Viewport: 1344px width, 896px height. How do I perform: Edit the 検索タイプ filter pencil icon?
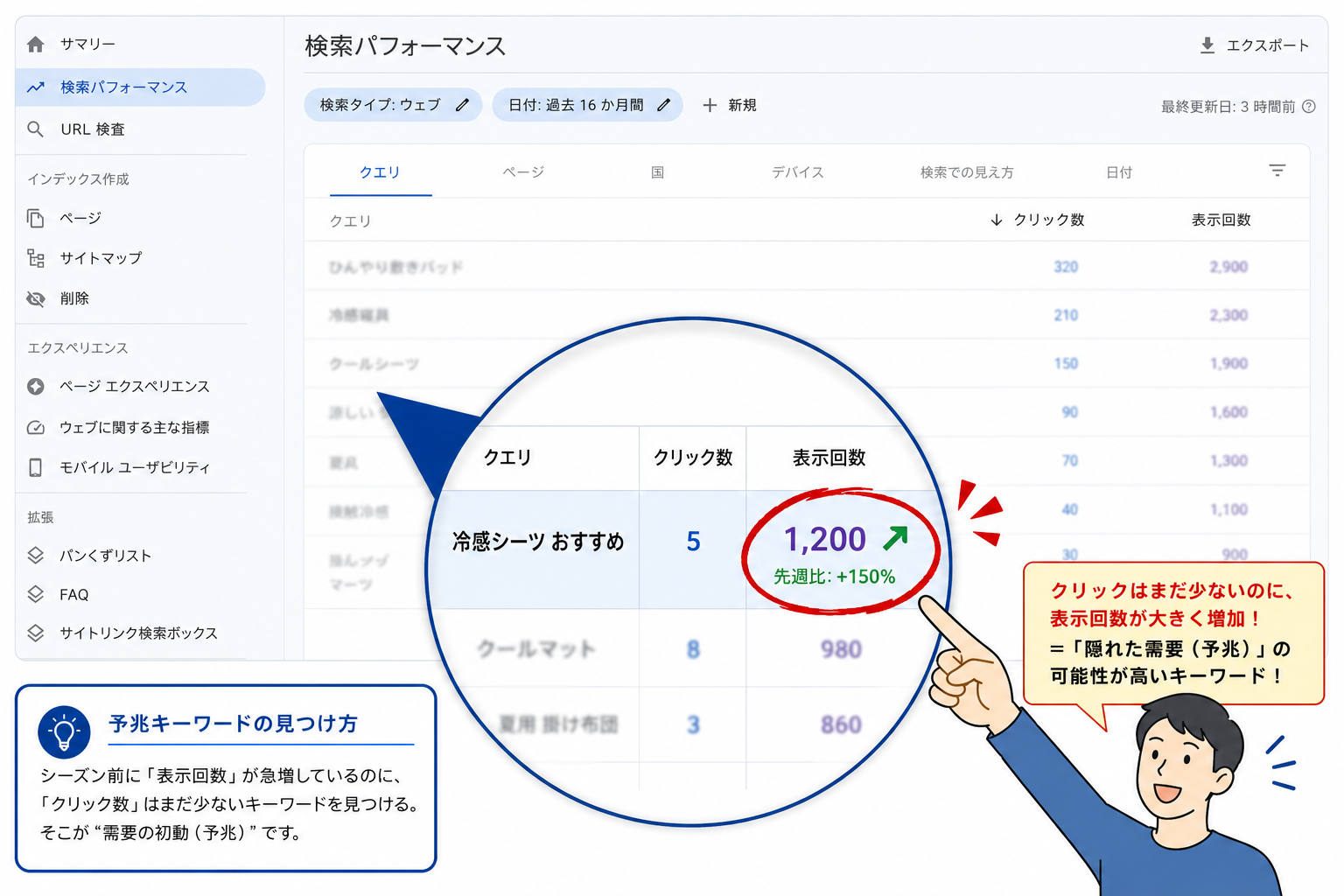click(462, 105)
